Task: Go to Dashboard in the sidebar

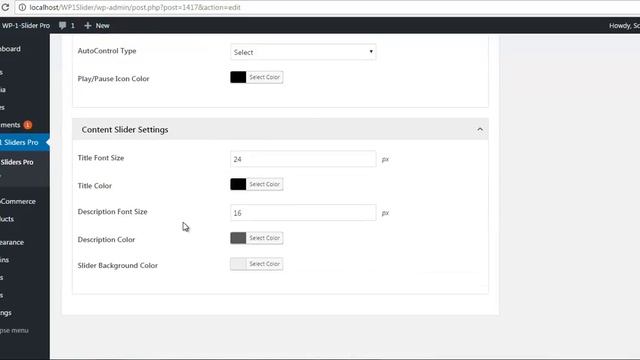Action: coord(11,49)
